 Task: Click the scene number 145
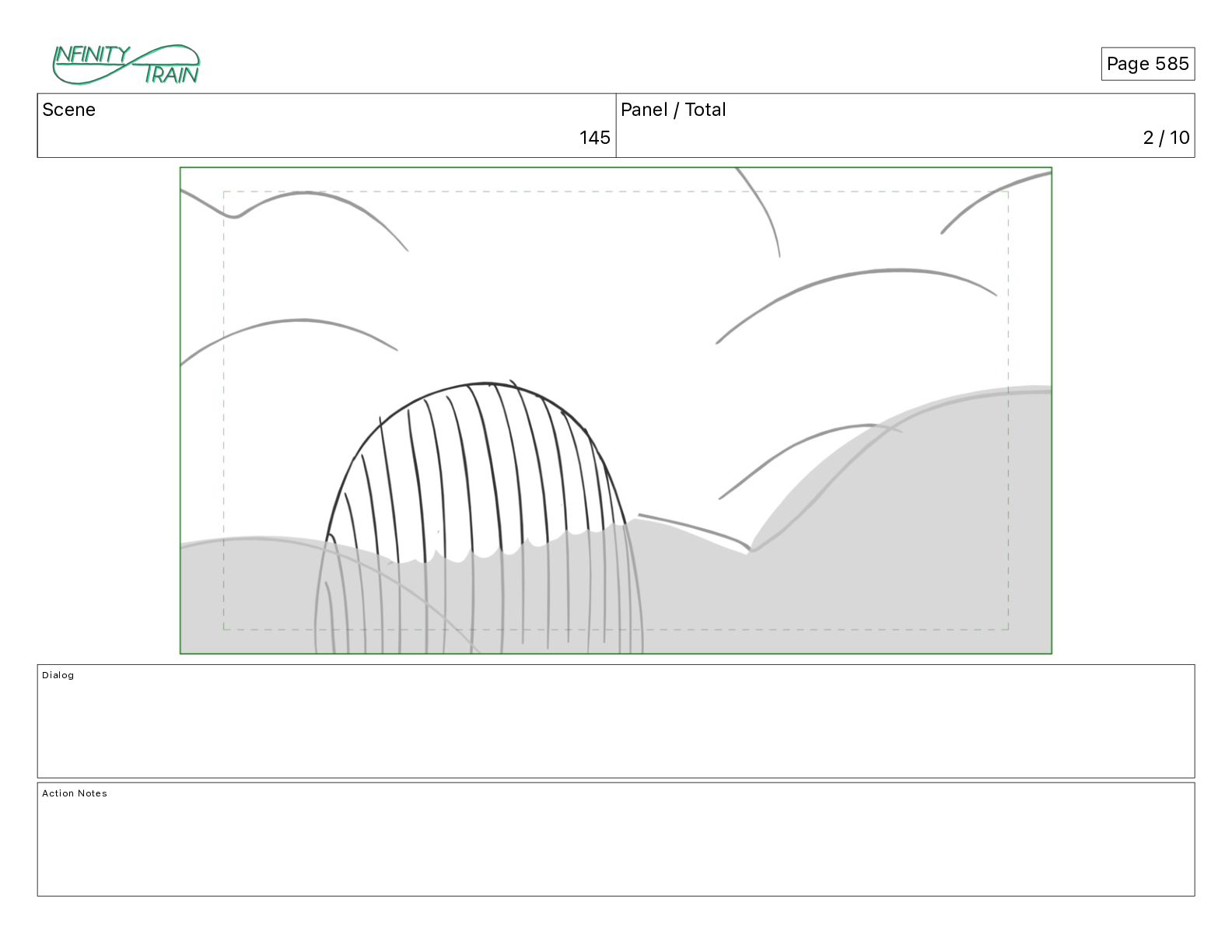594,138
